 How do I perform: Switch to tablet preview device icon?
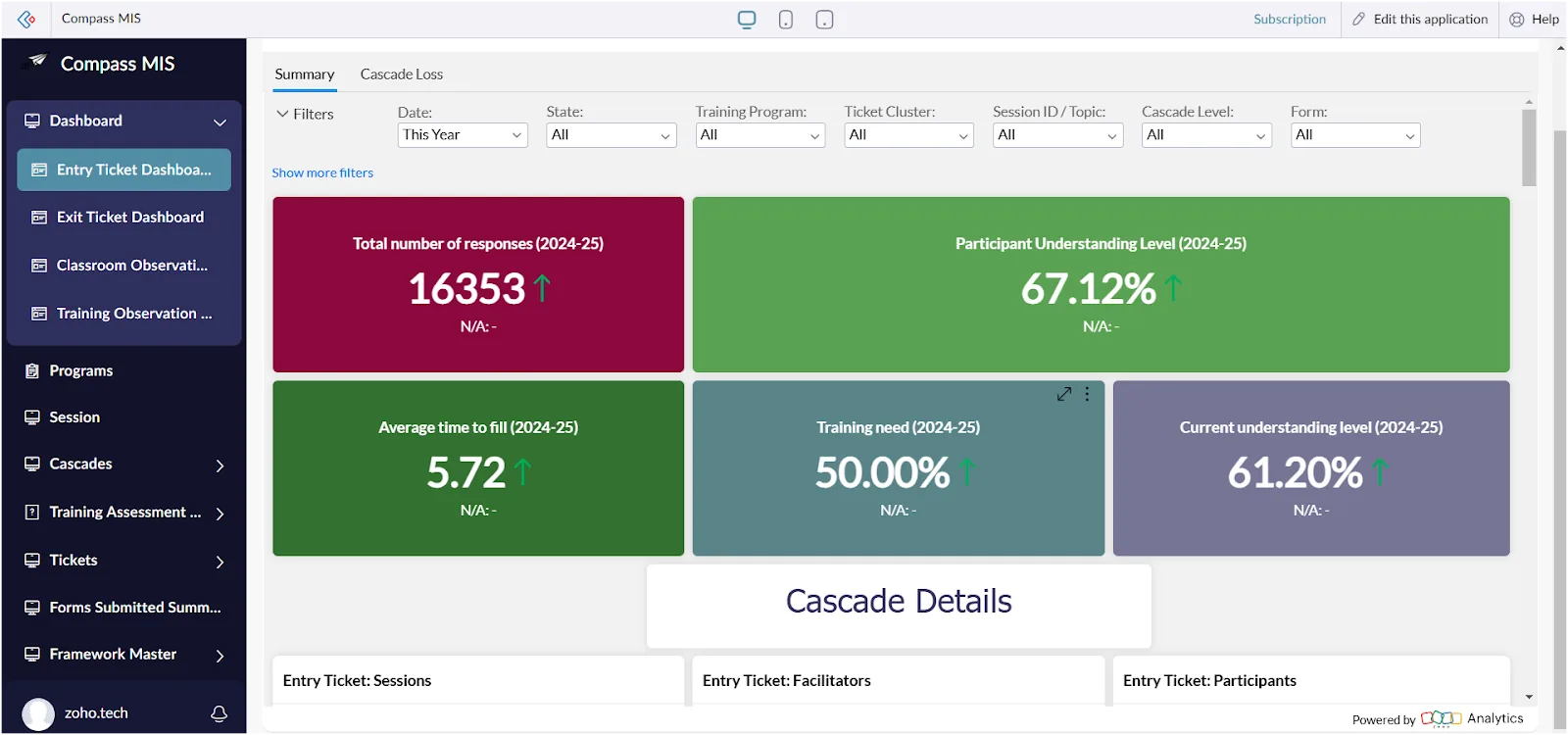825,20
